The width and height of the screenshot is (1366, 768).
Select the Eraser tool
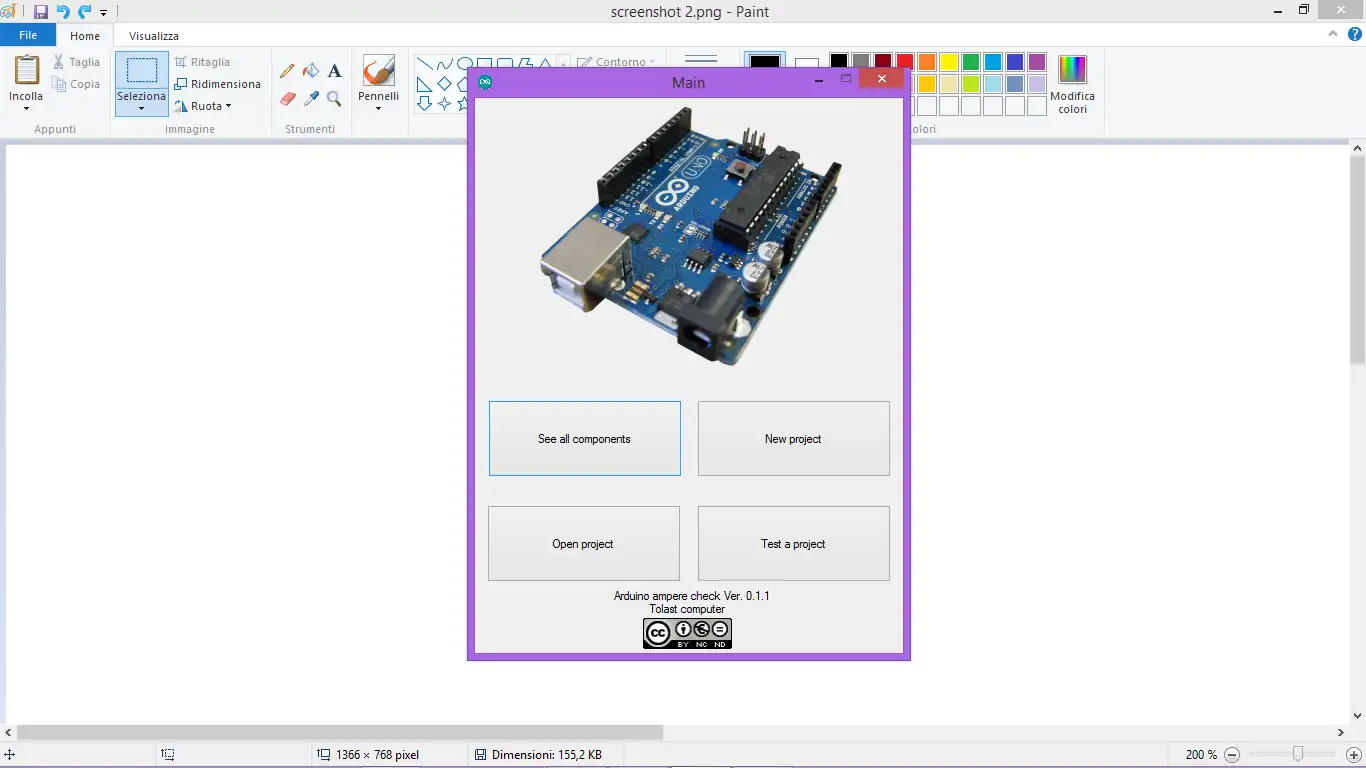[x=288, y=99]
